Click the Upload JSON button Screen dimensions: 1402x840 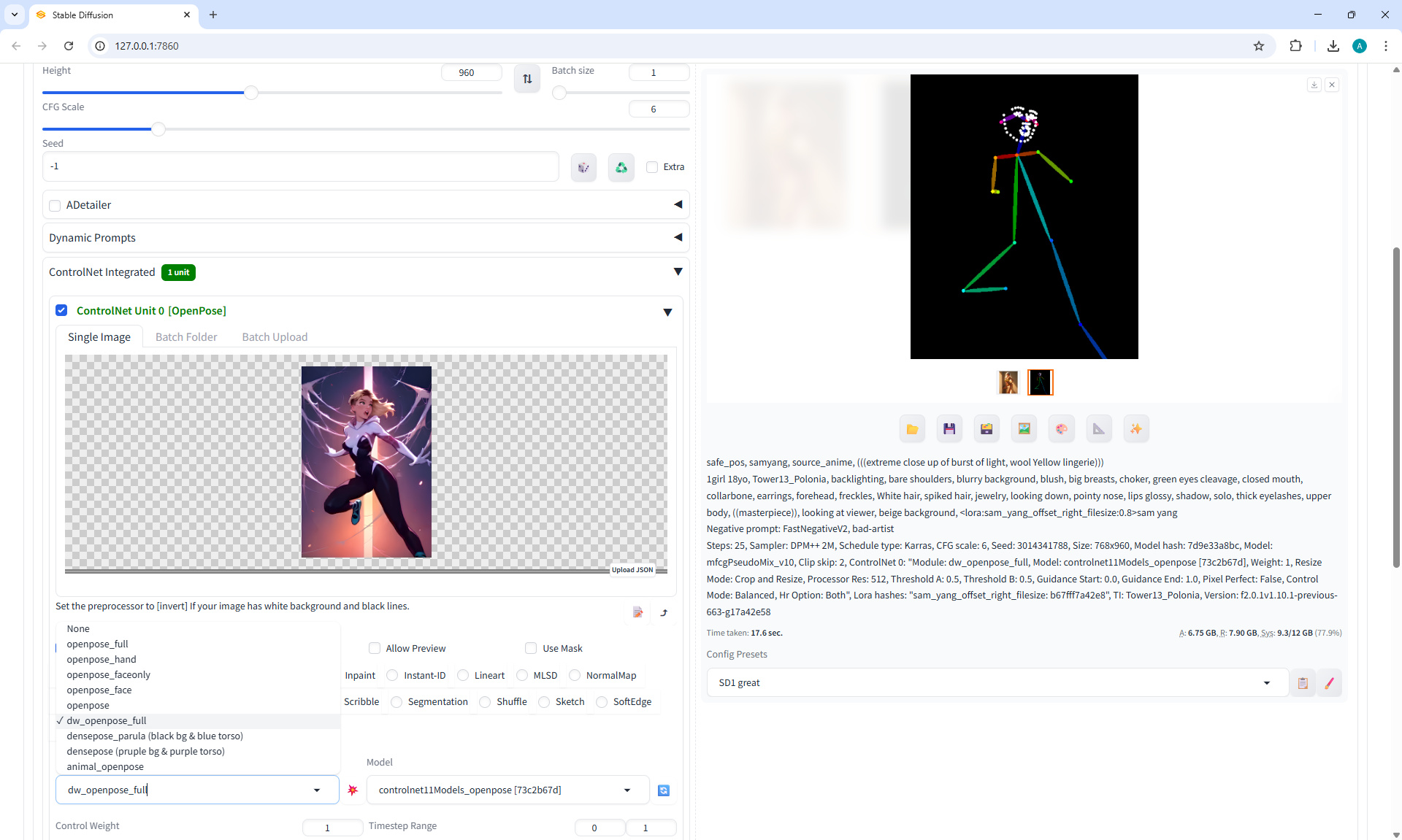[x=632, y=570]
